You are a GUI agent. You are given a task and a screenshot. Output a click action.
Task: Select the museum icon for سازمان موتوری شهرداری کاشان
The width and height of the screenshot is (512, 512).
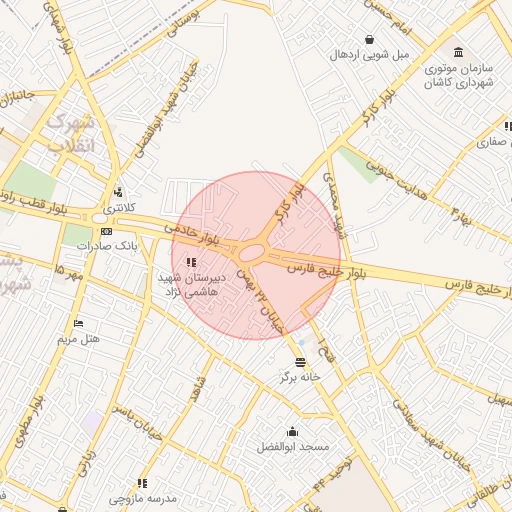[458, 52]
